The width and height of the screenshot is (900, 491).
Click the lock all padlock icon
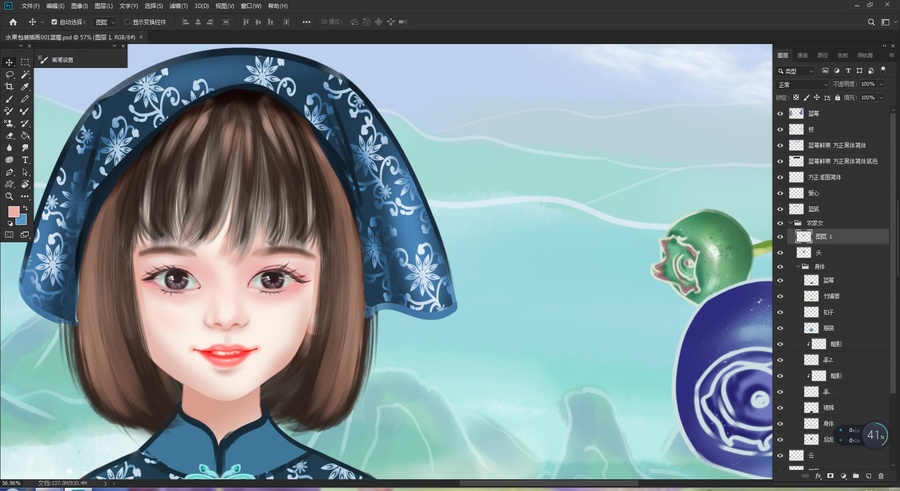837,98
